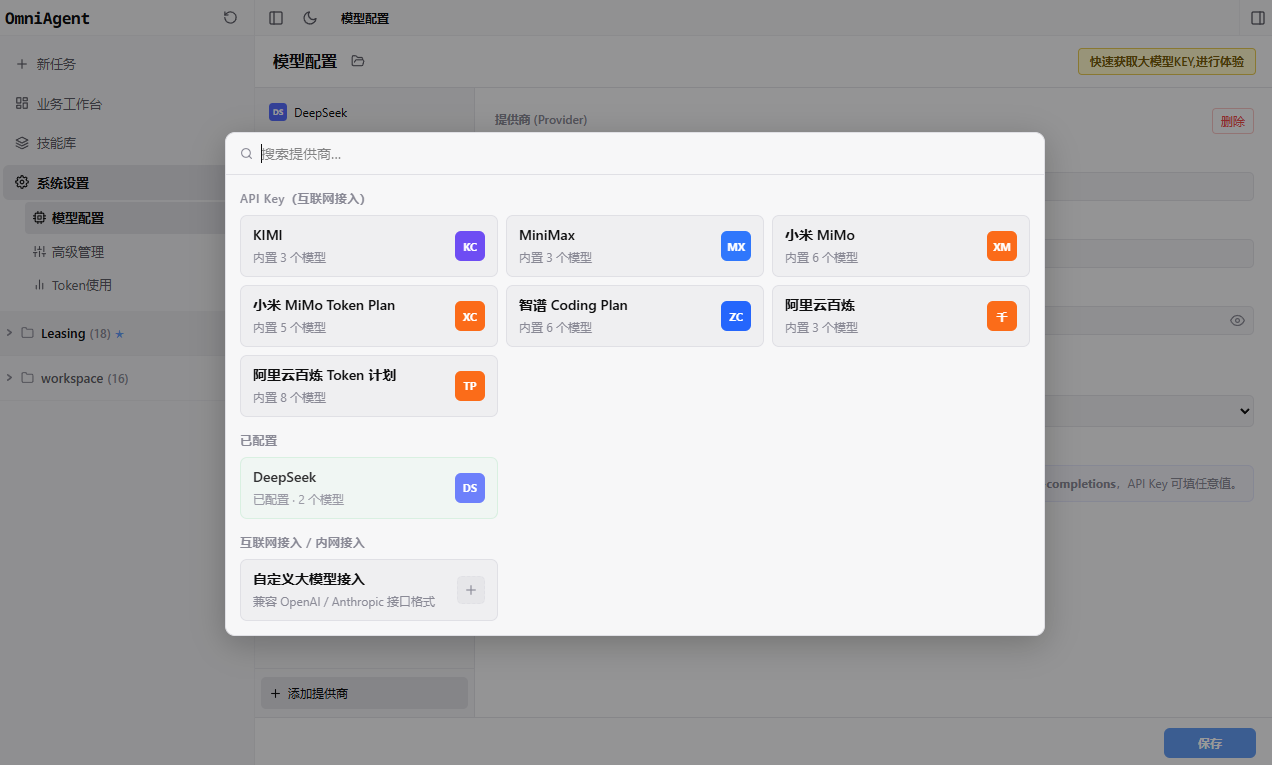Toggle the left sidebar panel icon
The height and width of the screenshot is (765, 1272).
[x=276, y=18]
